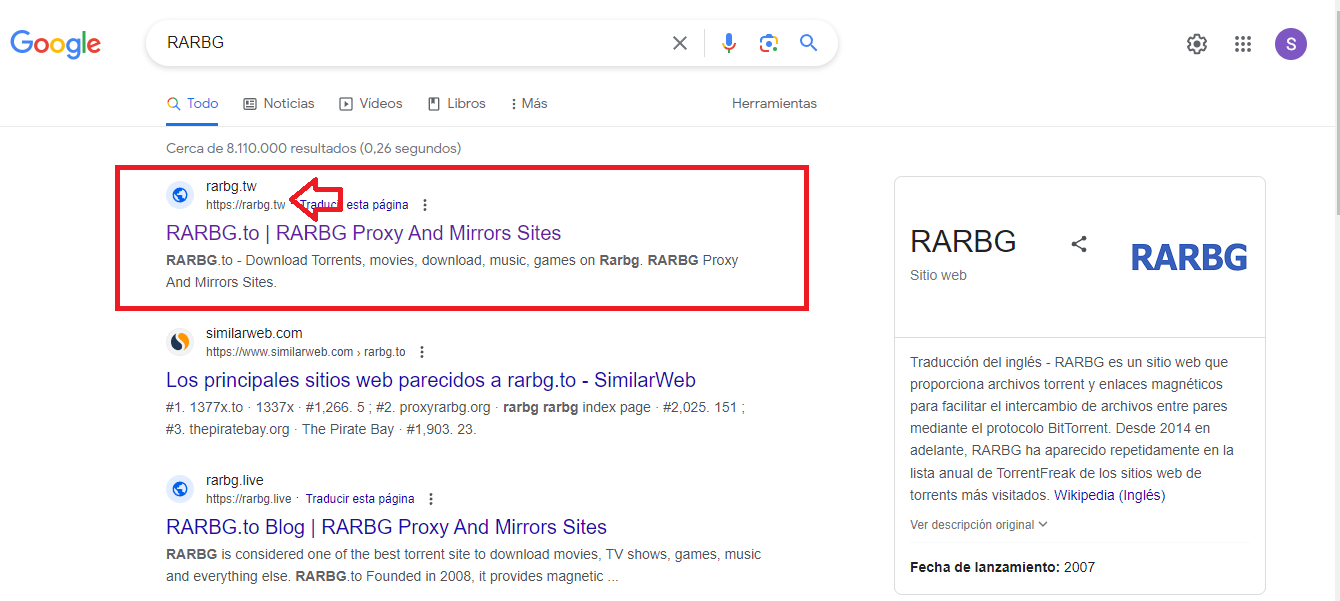
Task: Open the Más dropdown menu
Action: 529,104
